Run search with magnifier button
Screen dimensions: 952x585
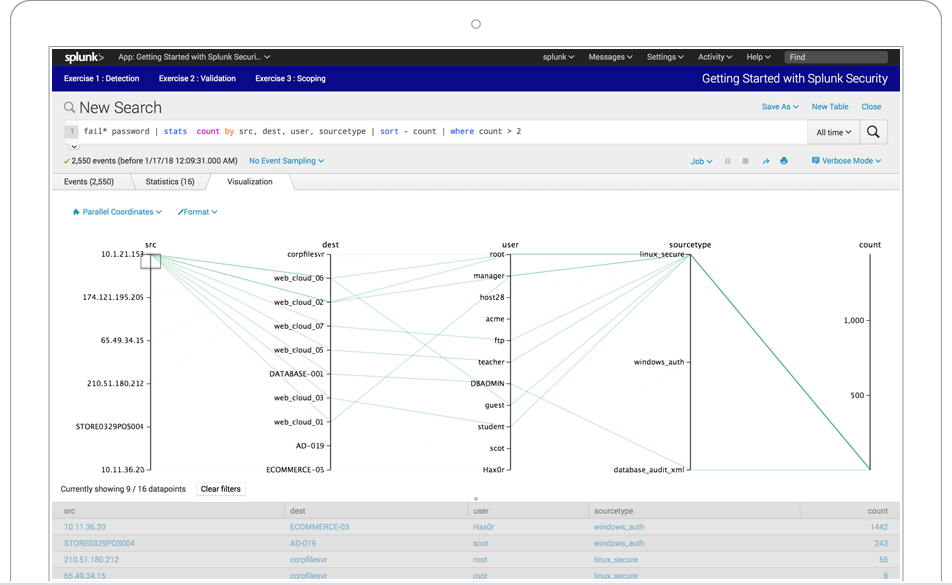coord(873,132)
